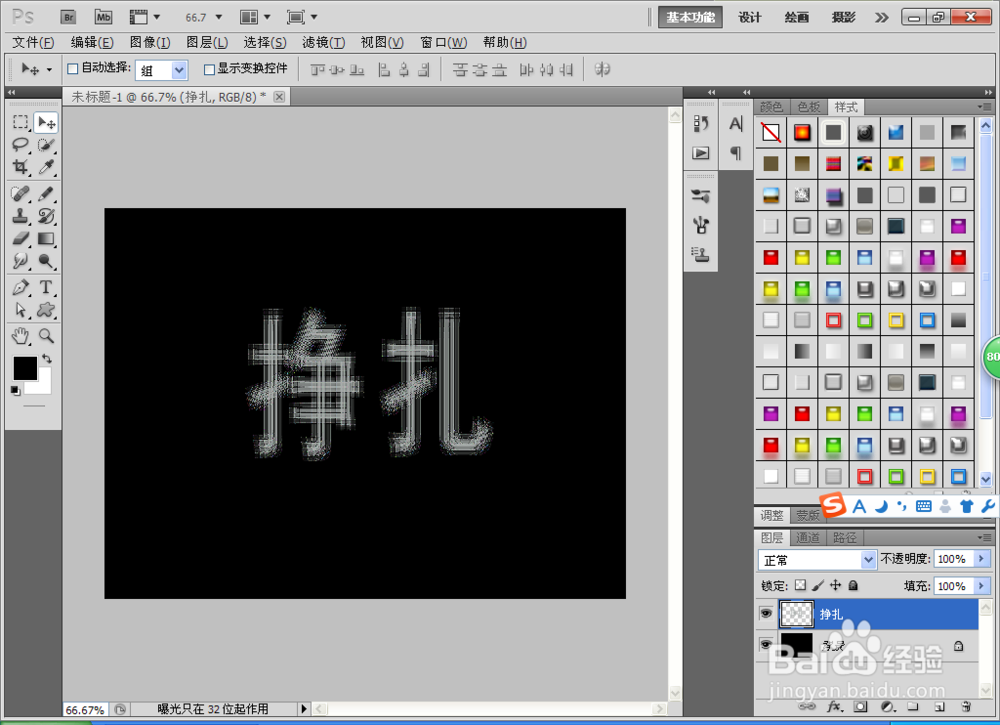Select the 基本功能 workspace button

click(x=691, y=17)
